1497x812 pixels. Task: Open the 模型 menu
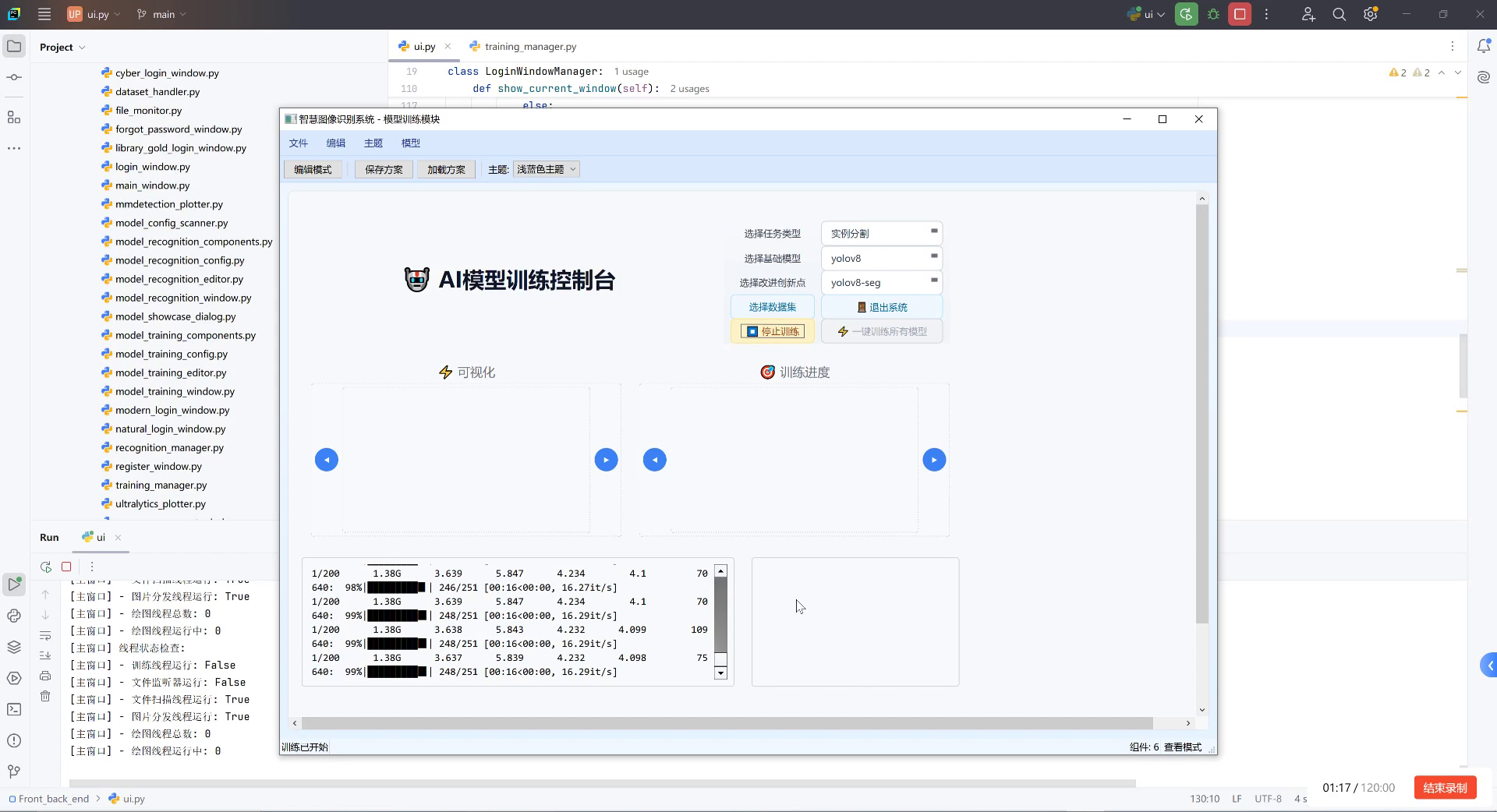click(411, 143)
